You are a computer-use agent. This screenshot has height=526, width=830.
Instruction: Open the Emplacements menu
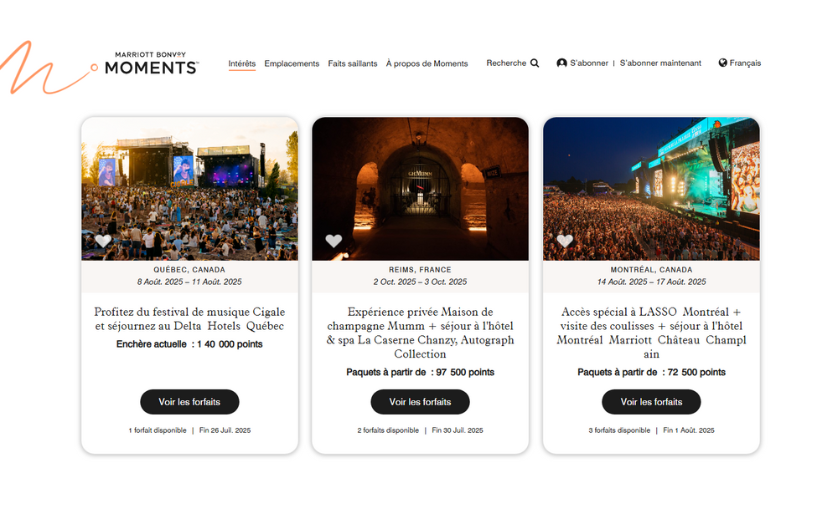coord(292,64)
